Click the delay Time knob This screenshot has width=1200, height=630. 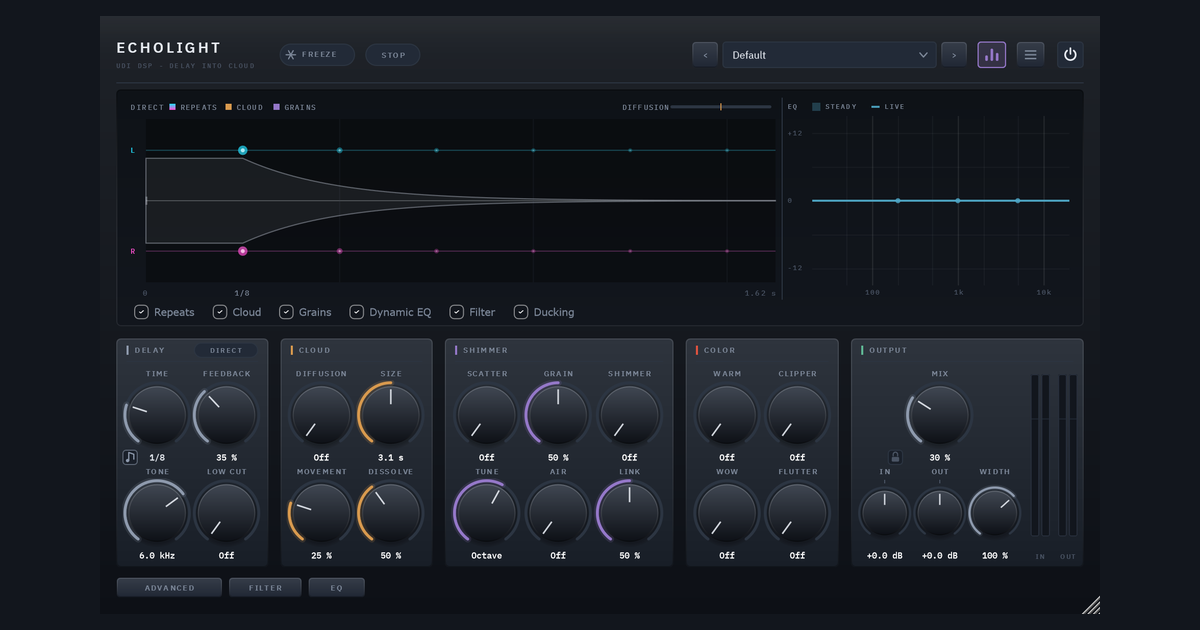(x=157, y=415)
